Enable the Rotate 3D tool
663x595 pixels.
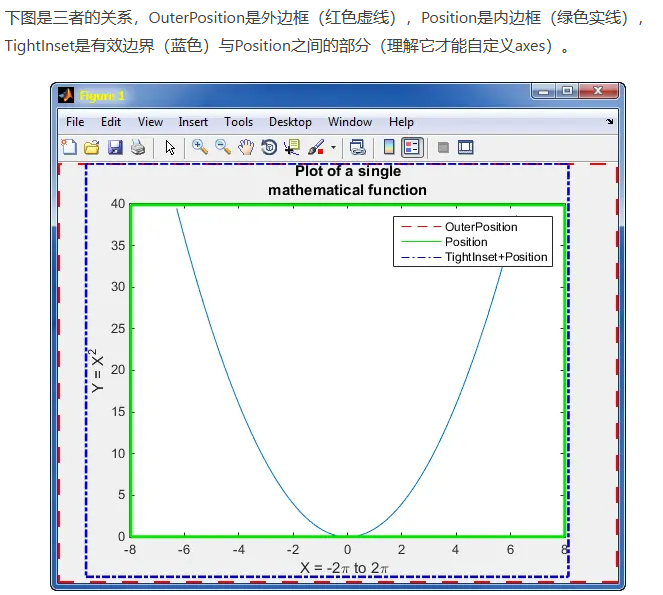click(x=269, y=147)
